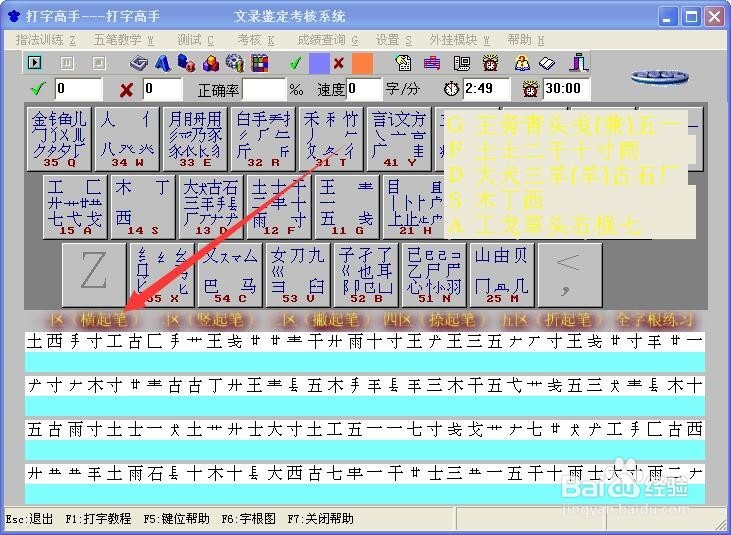Click the 13 D key
Screen dimensions: 731x535
click(211, 207)
